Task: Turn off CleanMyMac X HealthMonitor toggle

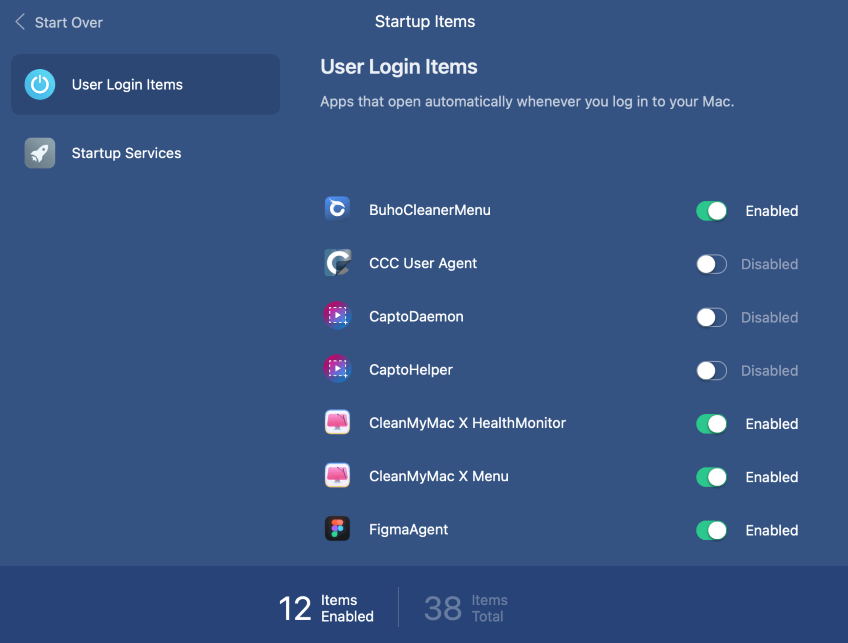Action: (711, 424)
